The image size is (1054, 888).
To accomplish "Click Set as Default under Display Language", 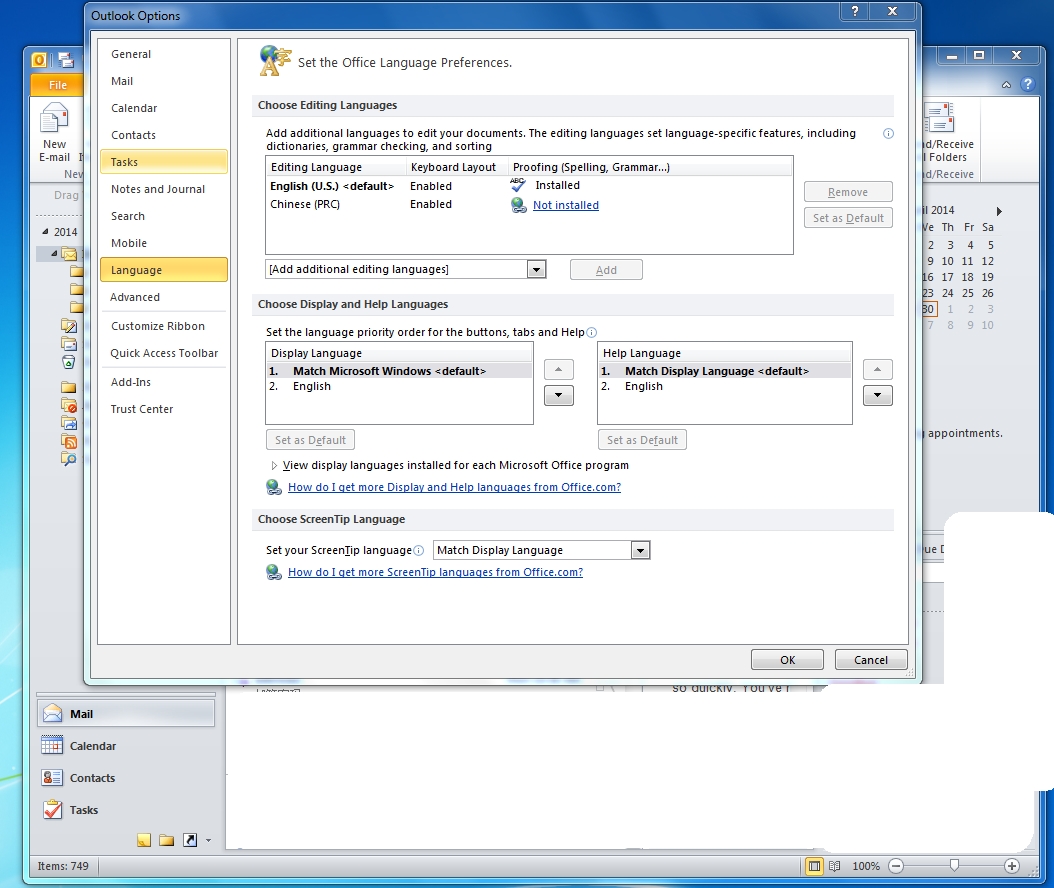I will [310, 440].
